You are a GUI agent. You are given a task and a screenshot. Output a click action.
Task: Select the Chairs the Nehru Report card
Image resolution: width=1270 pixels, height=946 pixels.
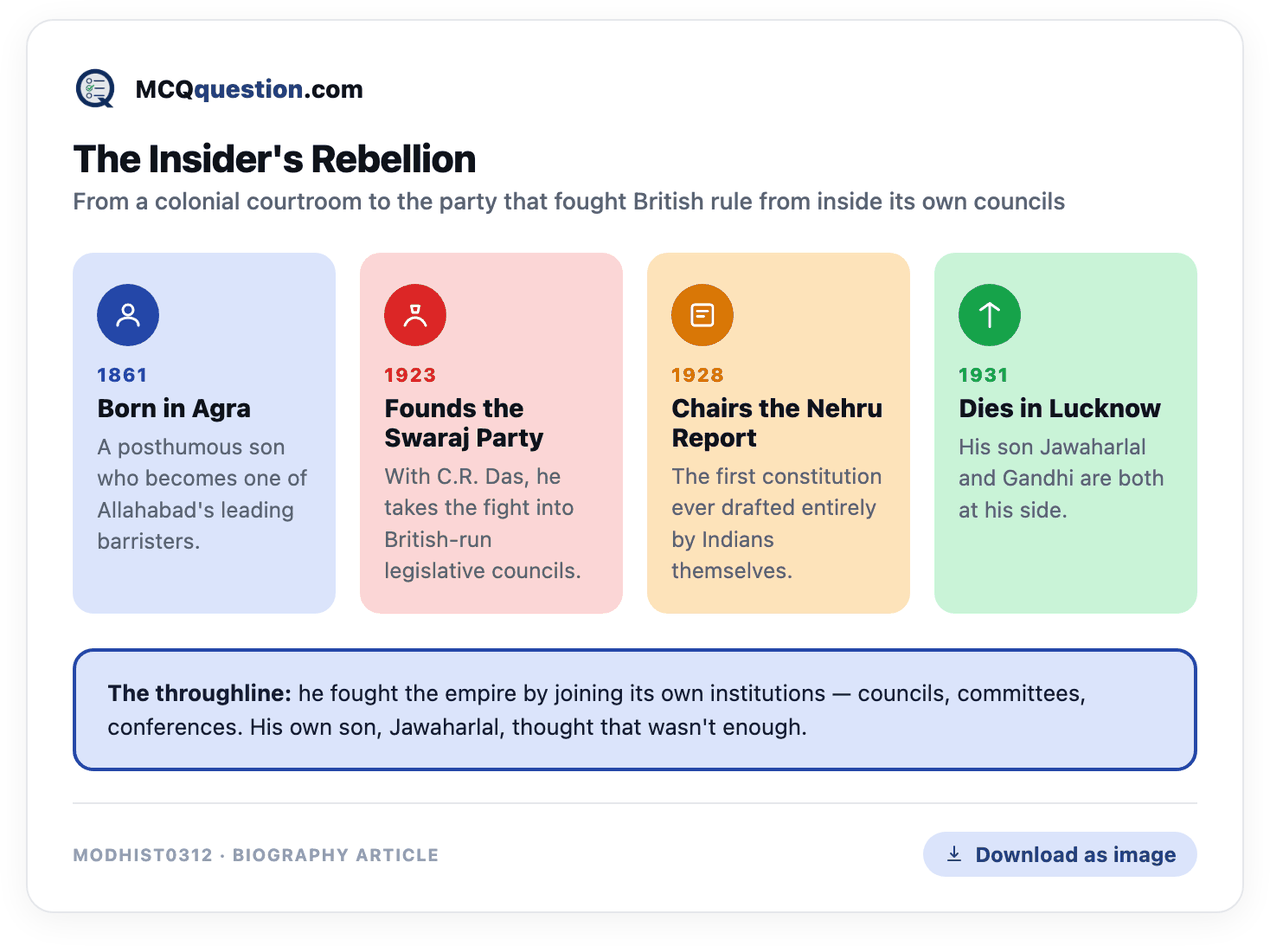(778, 433)
